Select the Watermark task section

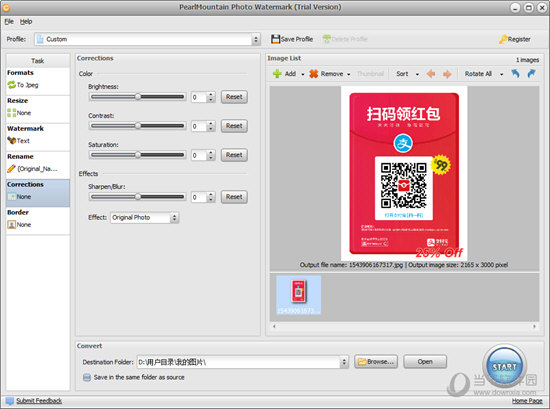click(x=38, y=137)
